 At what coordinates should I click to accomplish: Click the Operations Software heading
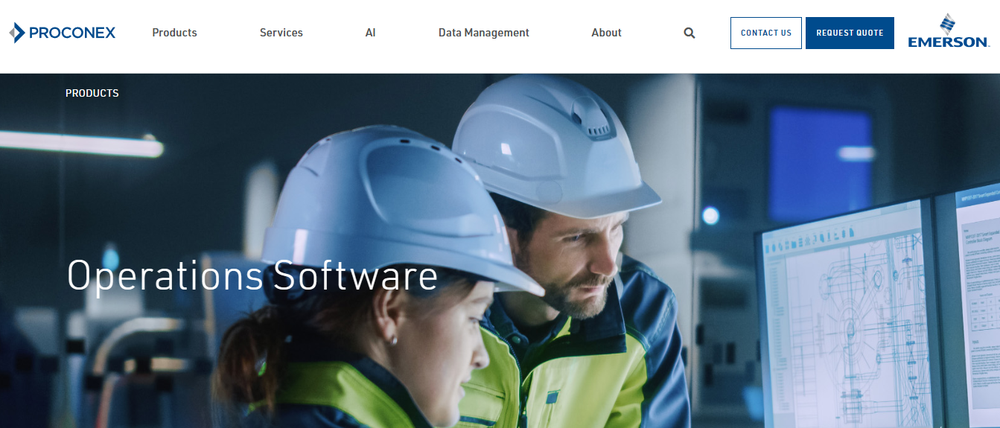(252, 277)
